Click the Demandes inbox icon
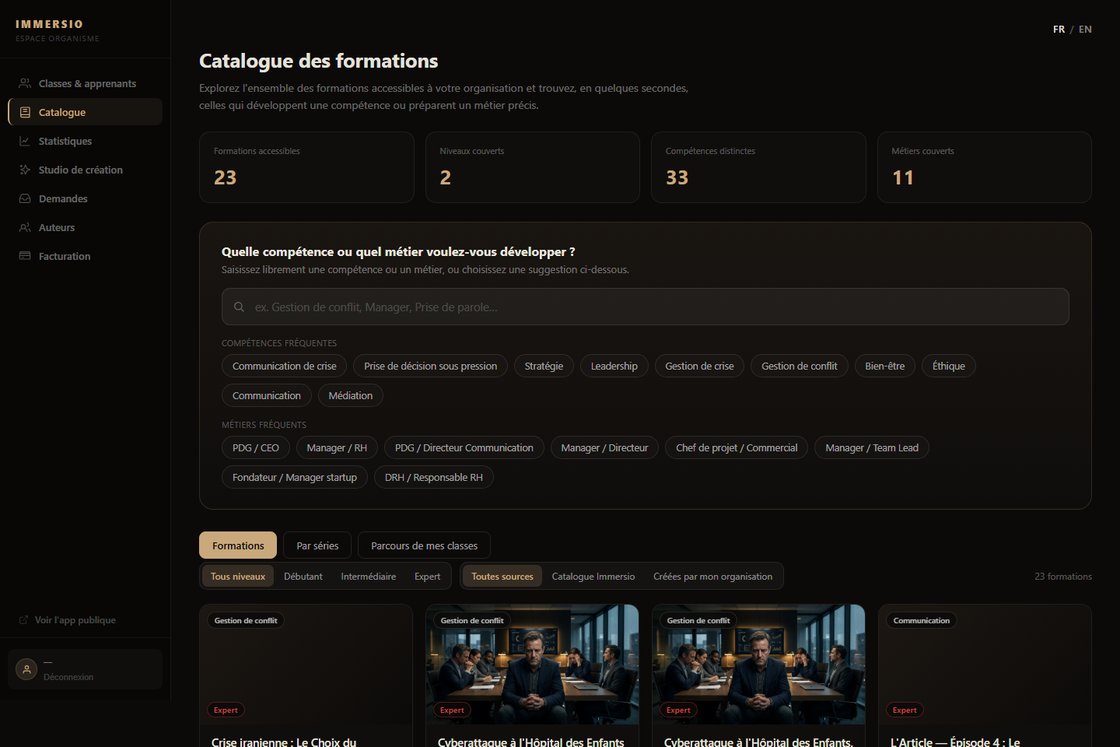The image size is (1120, 747). pos(25,199)
